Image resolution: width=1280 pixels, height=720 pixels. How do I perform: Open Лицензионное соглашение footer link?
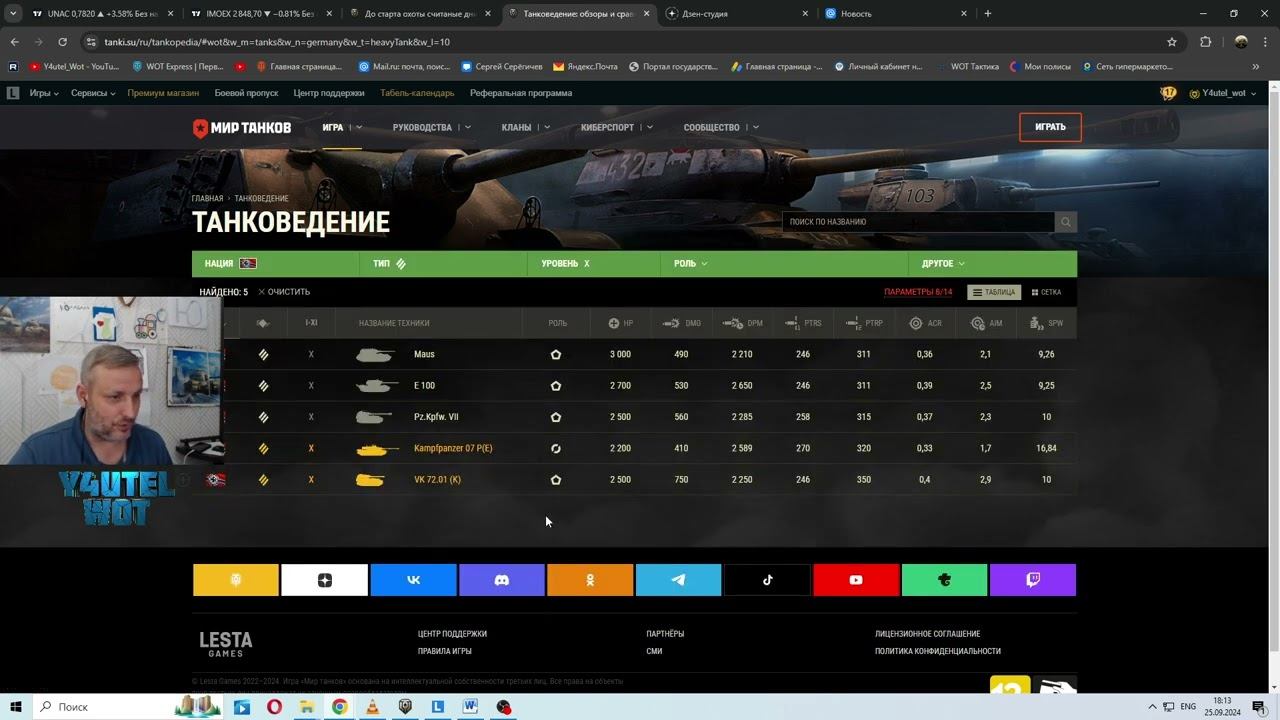coord(927,634)
